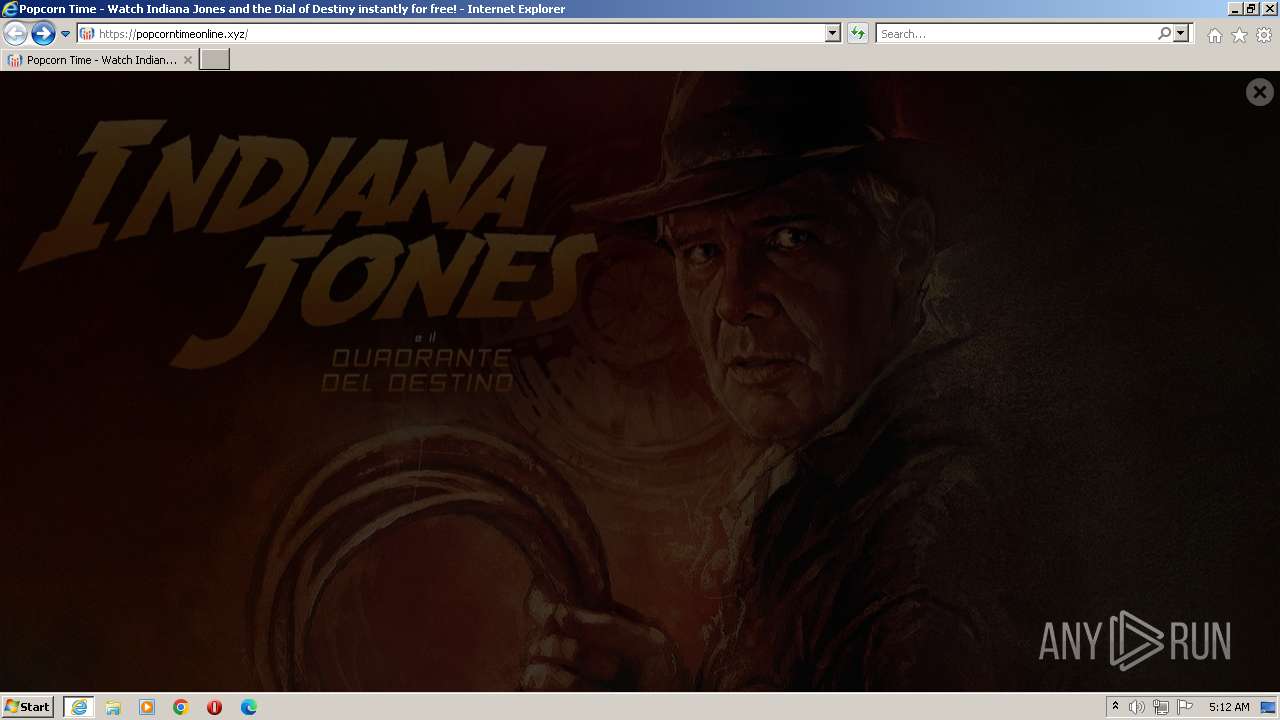Select the Popcorn Time browser tab
The height and width of the screenshot is (720, 1280).
[x=99, y=60]
